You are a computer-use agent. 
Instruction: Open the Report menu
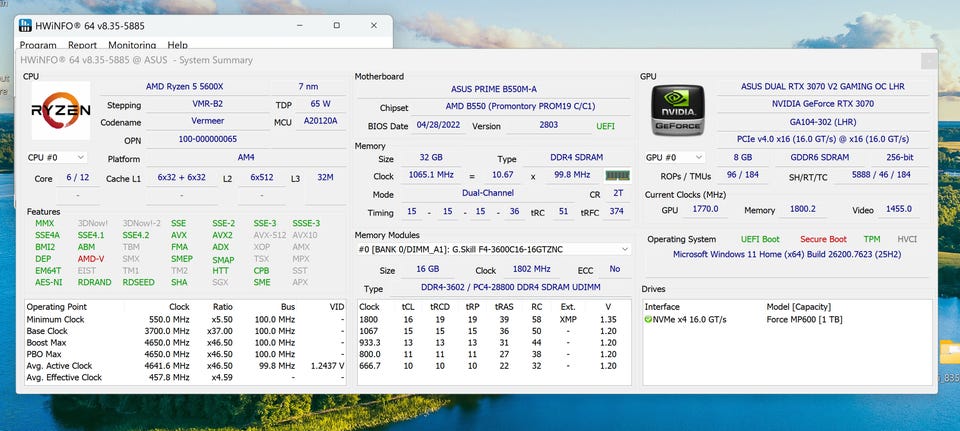[82, 45]
